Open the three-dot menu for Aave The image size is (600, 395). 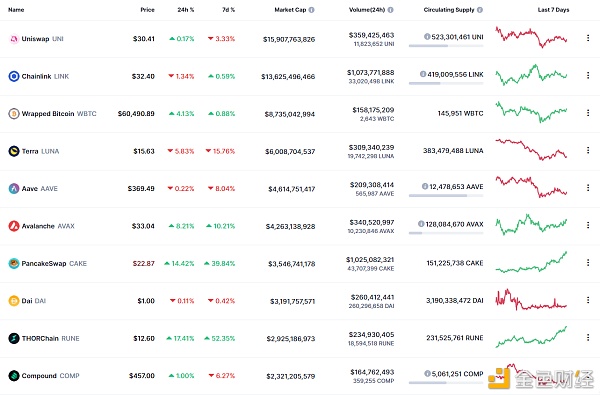[x=588, y=188]
